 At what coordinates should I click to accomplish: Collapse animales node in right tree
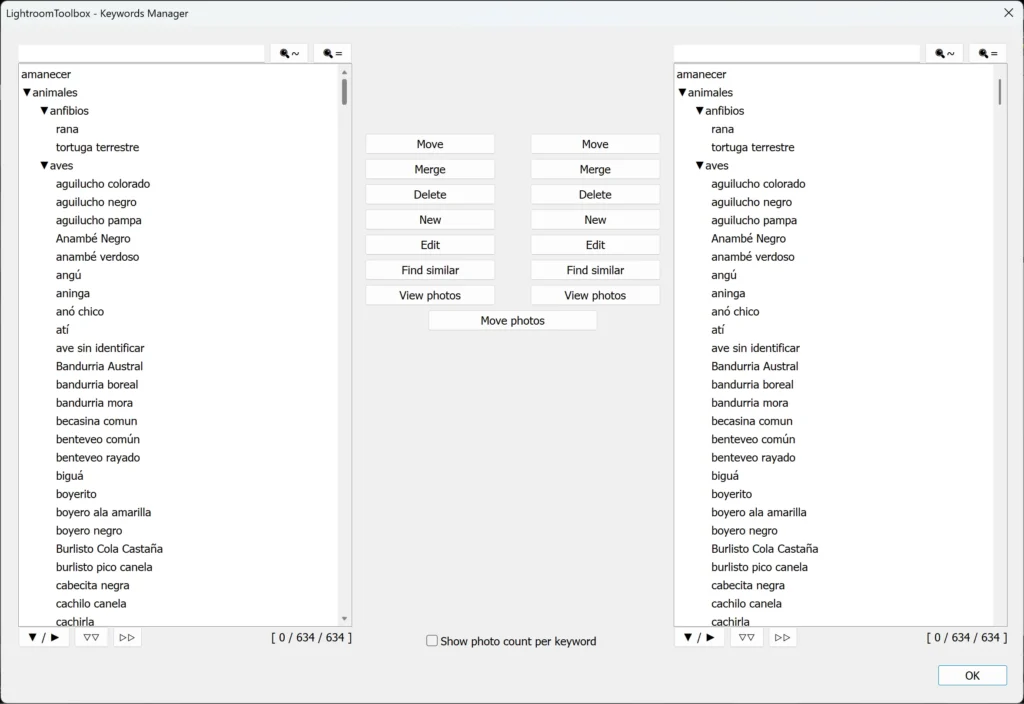[x=682, y=93]
